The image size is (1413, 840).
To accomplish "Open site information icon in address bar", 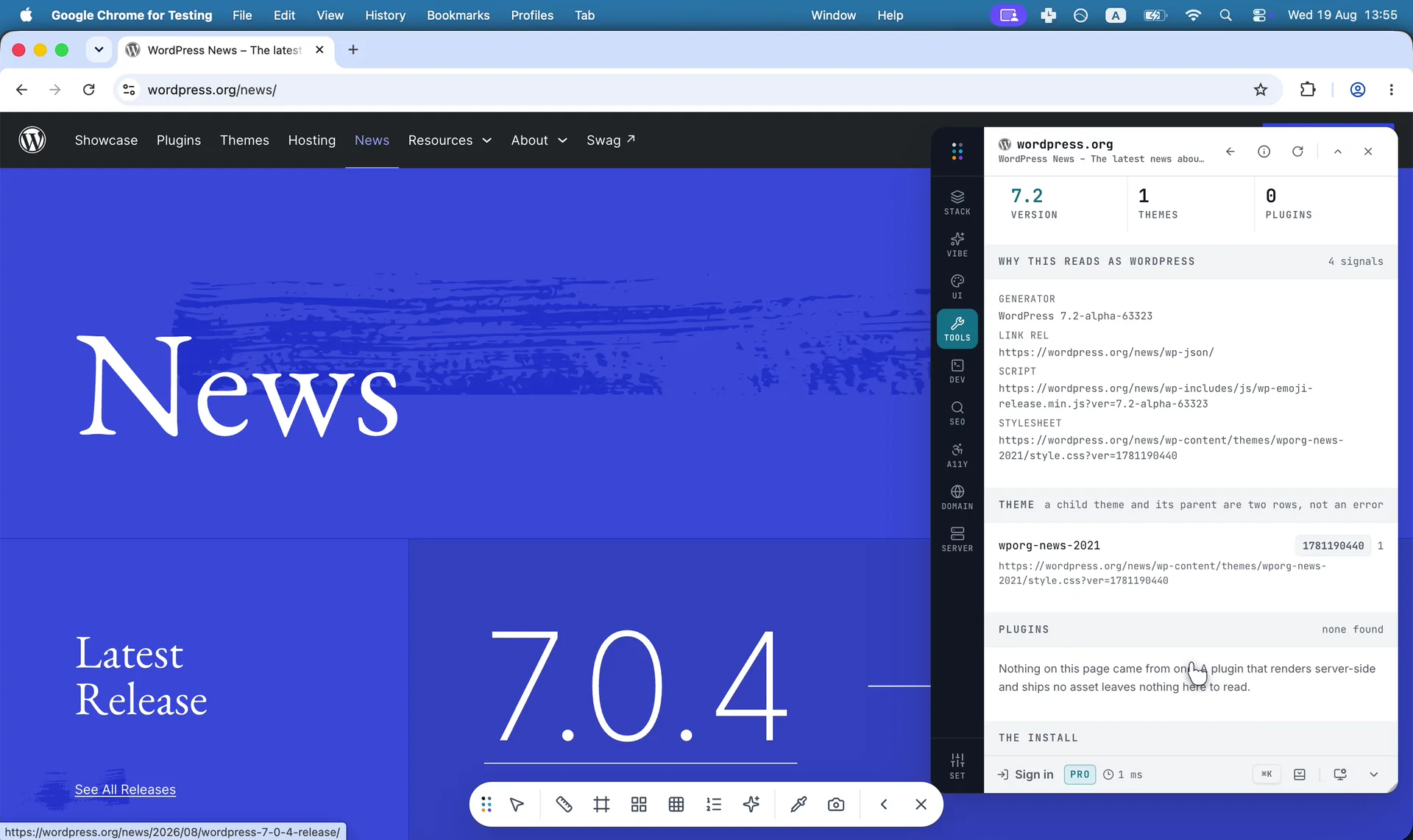I will [x=129, y=90].
